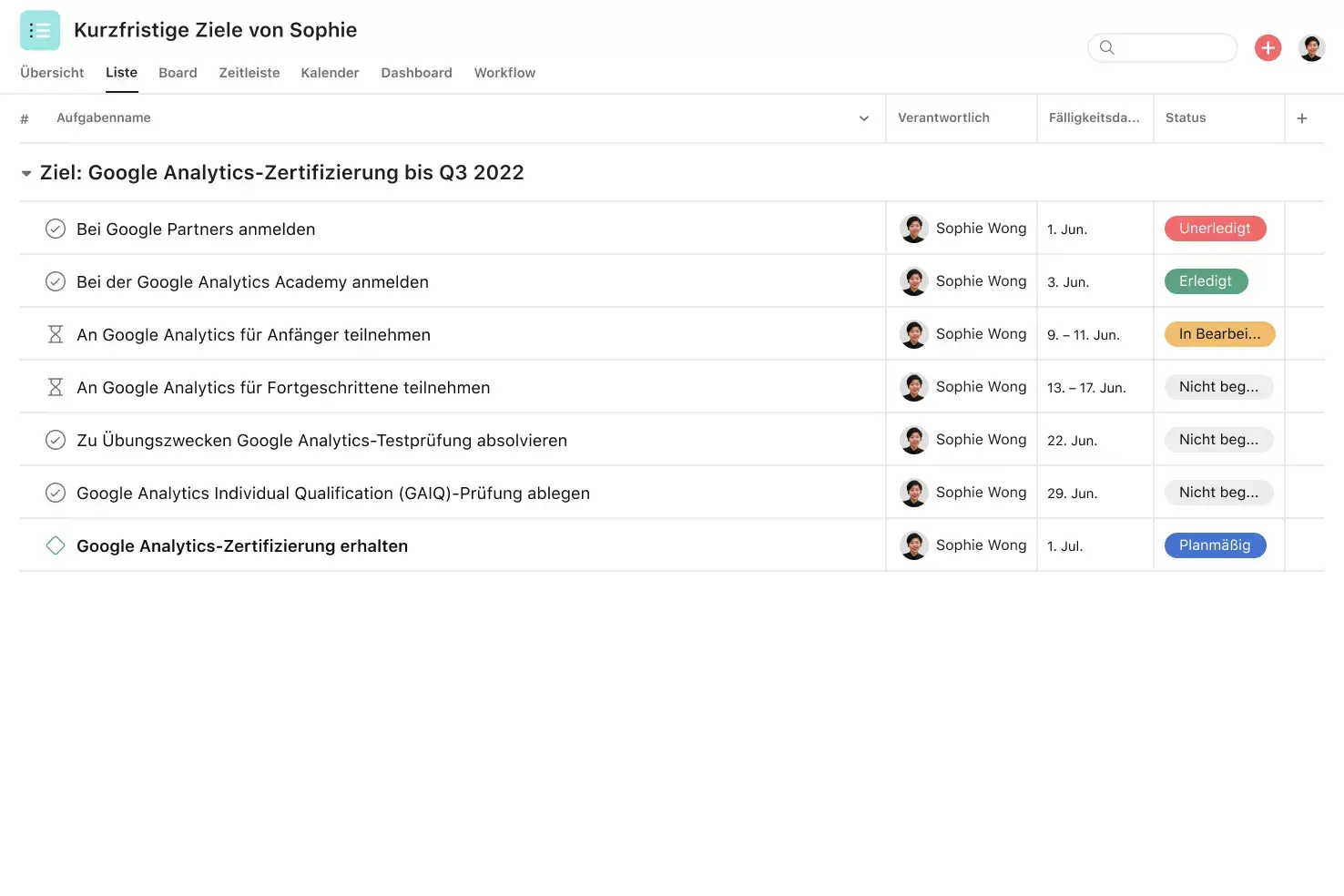
Task: Click the project title 'Kurzfristige Ziele von Sophie'
Action: (x=215, y=30)
